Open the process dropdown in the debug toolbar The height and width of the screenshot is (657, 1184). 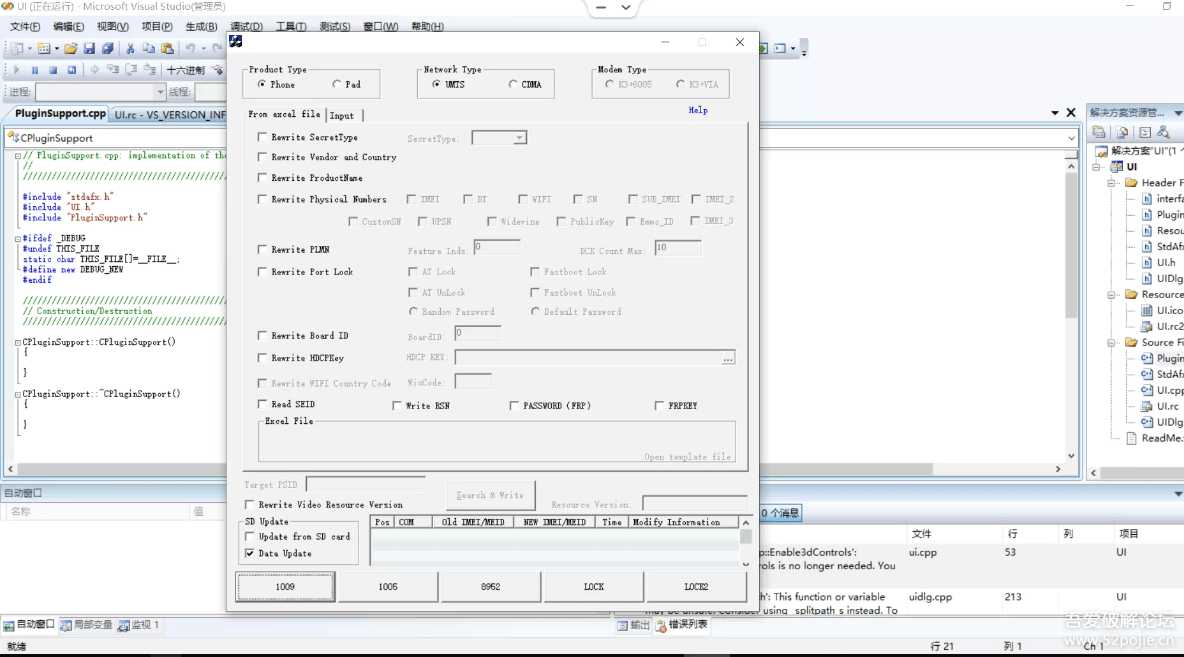click(x=159, y=92)
